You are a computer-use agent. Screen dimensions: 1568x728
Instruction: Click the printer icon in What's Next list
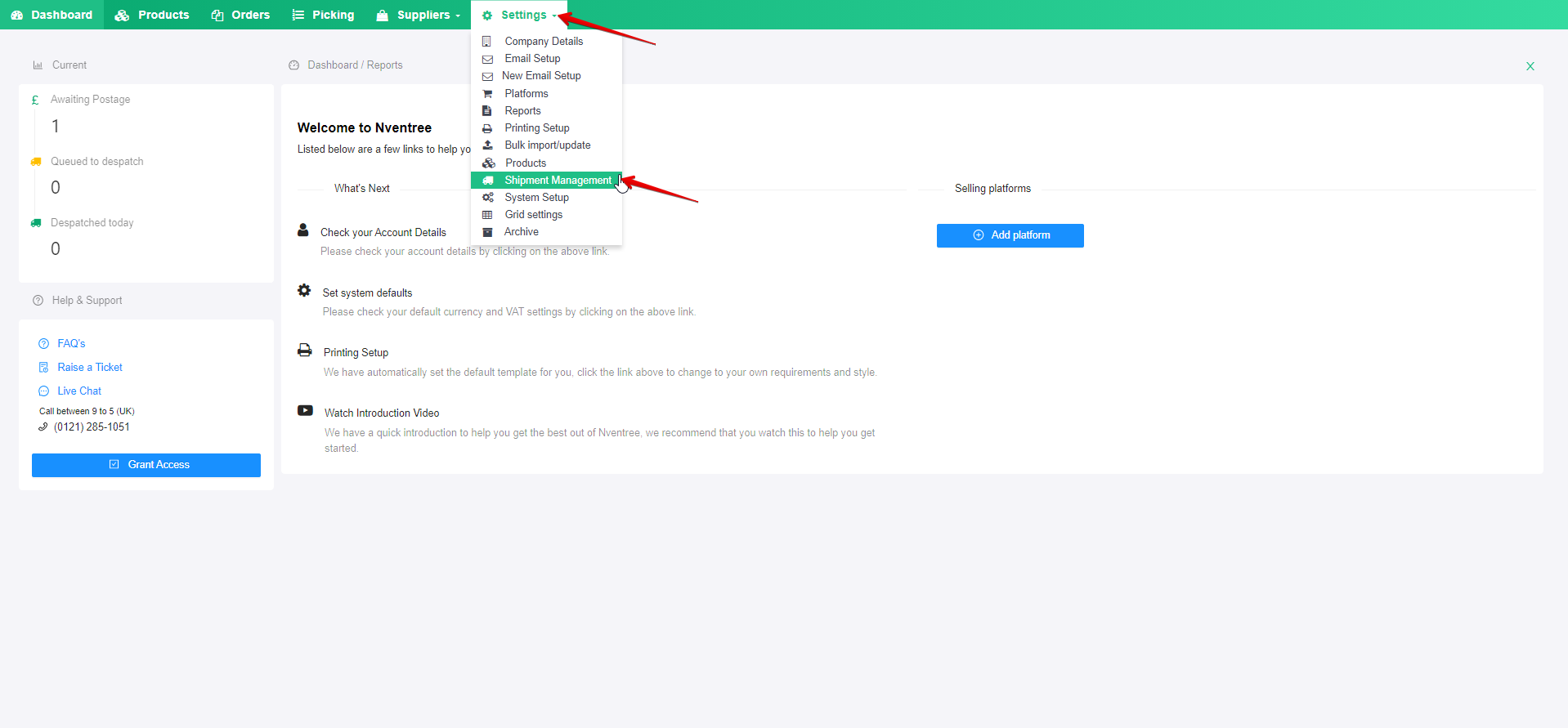tap(305, 351)
